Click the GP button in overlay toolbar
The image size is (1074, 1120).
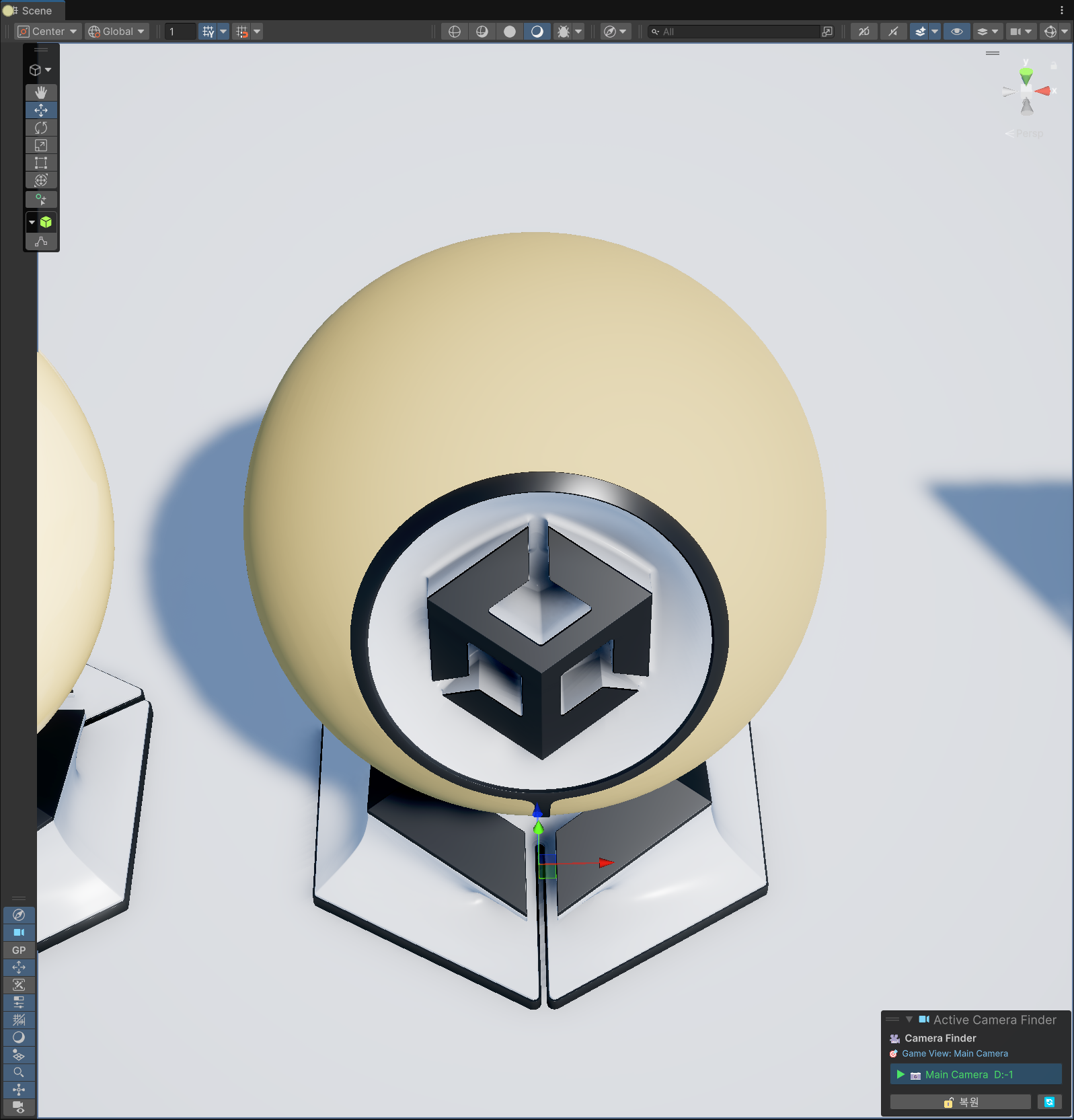tap(19, 950)
